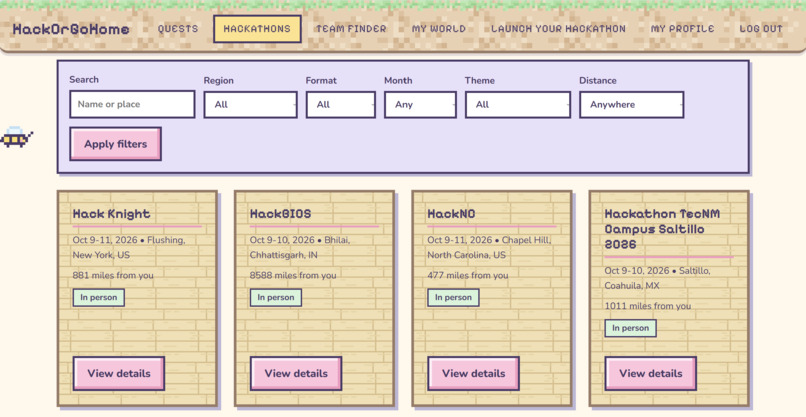This screenshot has height=417, width=806.
Task: Open Launch Your Hackathon page
Action: (558, 29)
